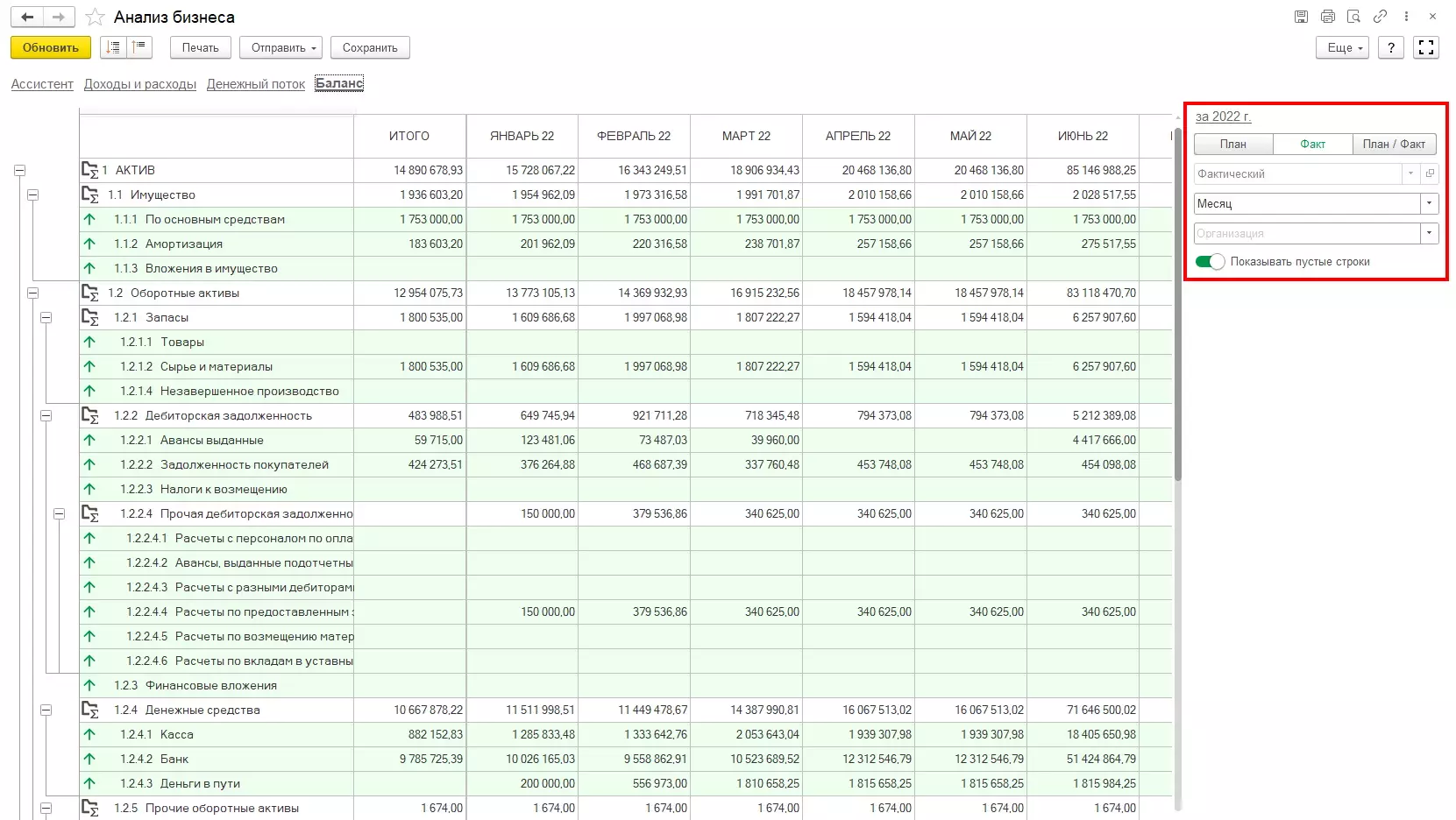Click the arrow icon of Авансы выданные
The image size is (1456, 820).
(89, 440)
